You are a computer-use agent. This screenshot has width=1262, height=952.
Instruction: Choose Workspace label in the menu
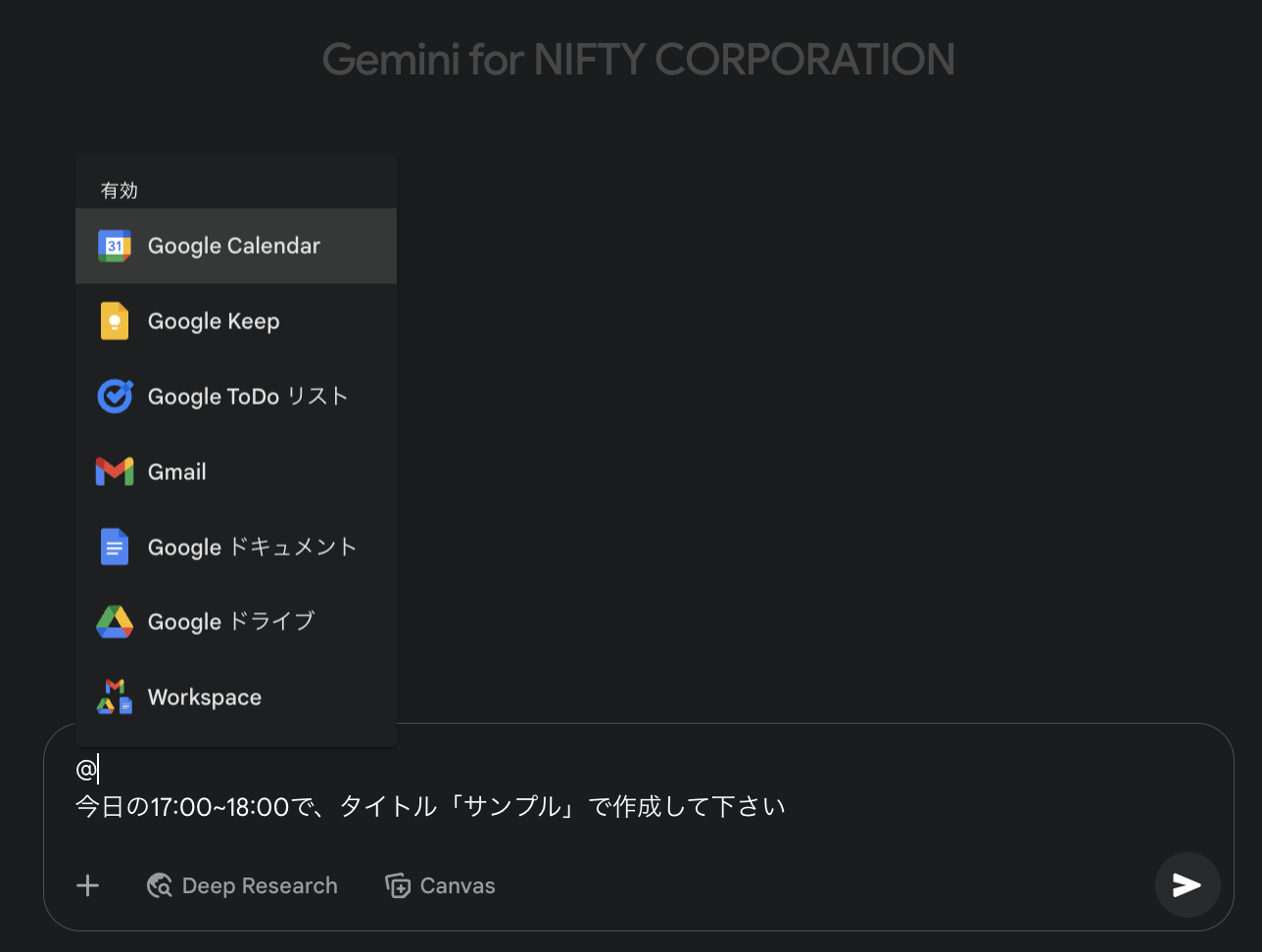pos(205,697)
